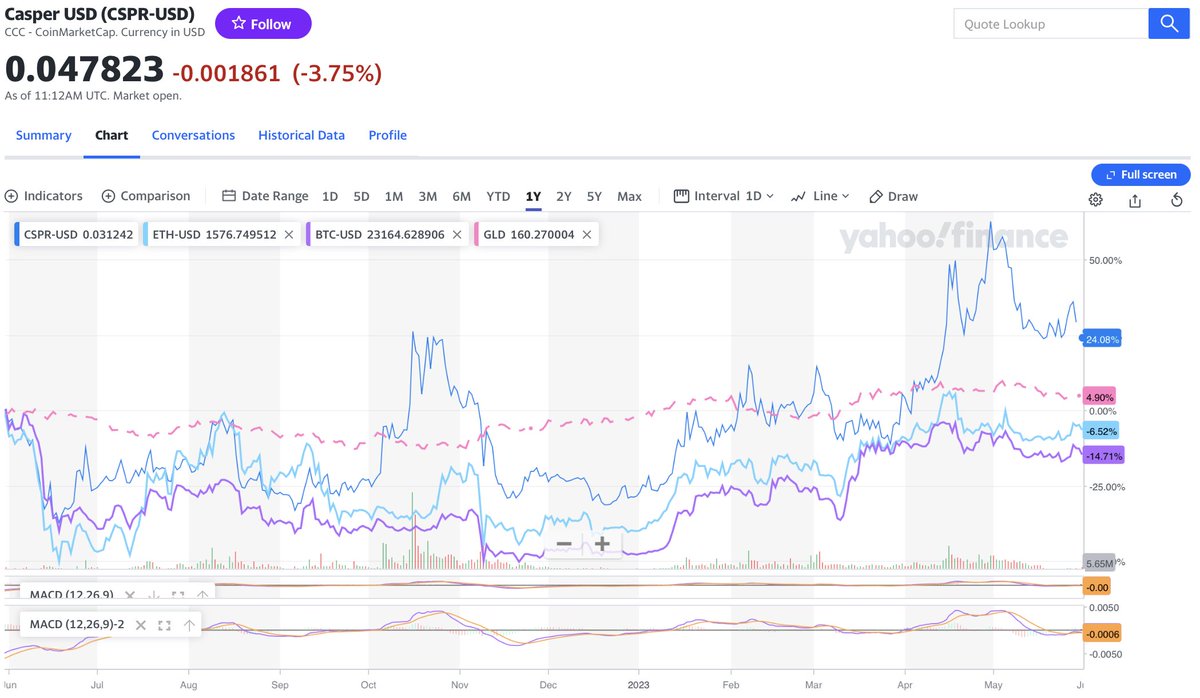Open the Summary tab
The image size is (1200, 698).
[x=43, y=135]
